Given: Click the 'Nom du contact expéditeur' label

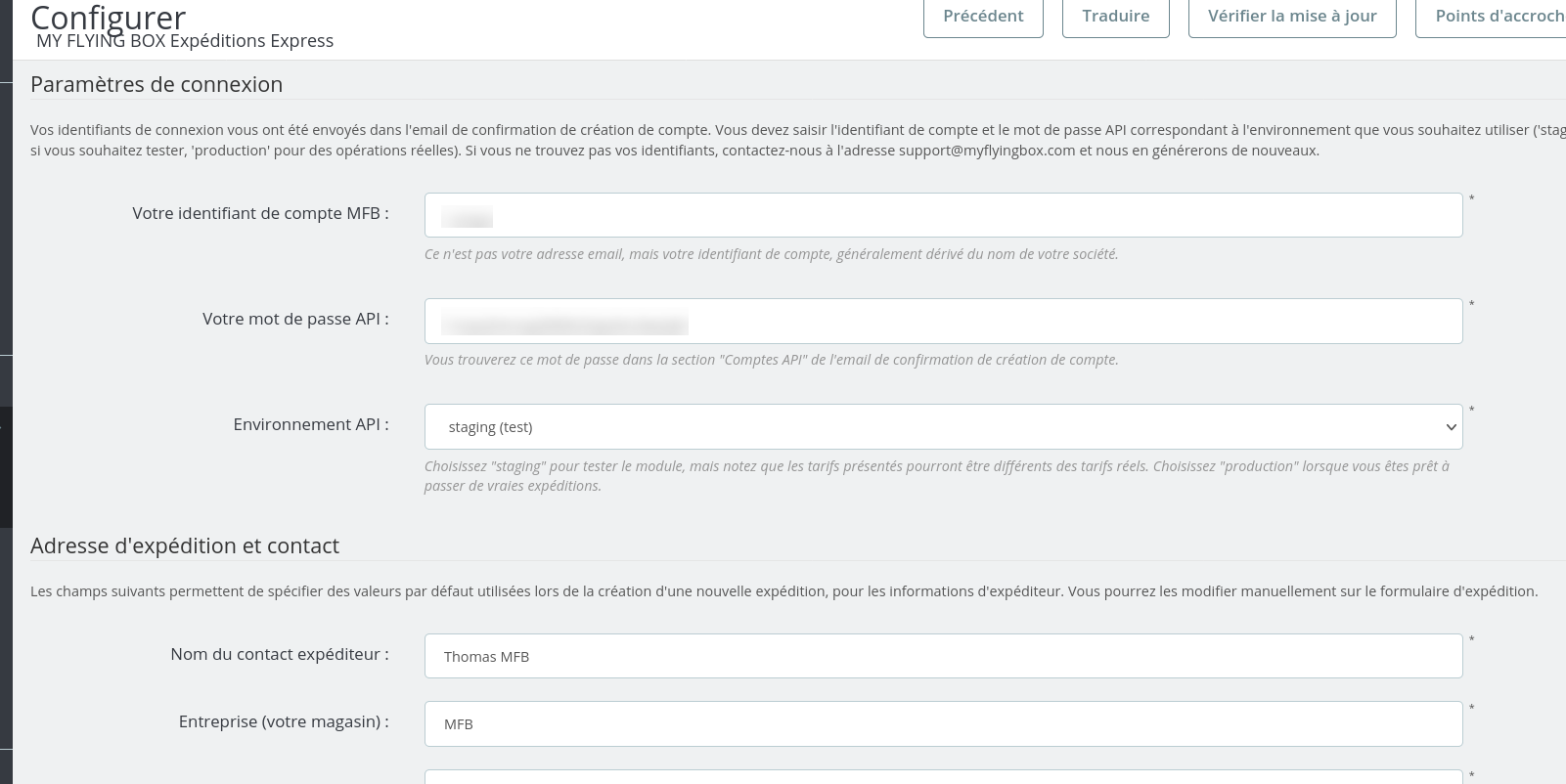Looking at the screenshot, I should 280,654.
